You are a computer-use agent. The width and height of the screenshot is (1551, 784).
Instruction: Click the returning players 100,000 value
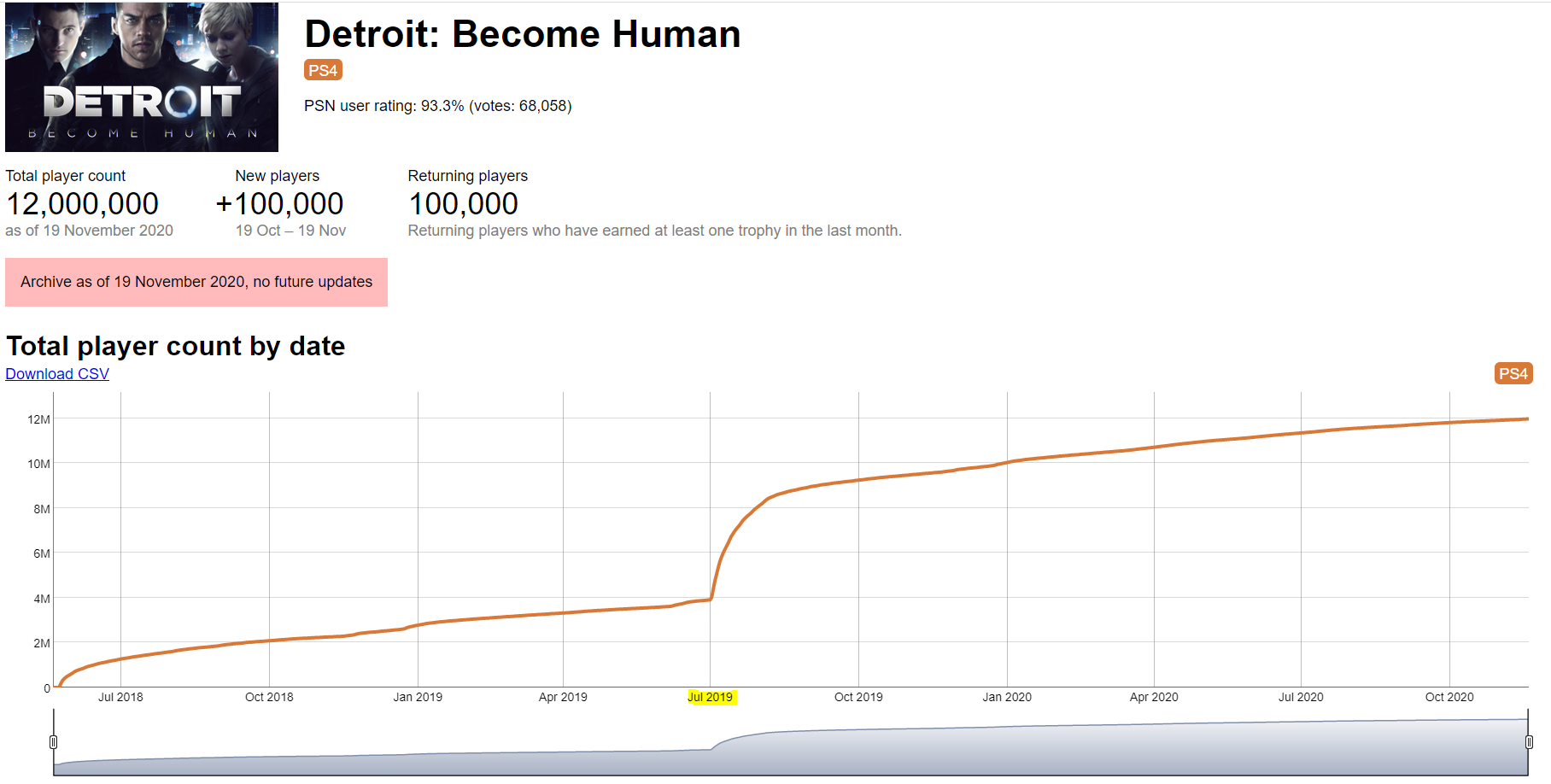pyautogui.click(x=463, y=204)
